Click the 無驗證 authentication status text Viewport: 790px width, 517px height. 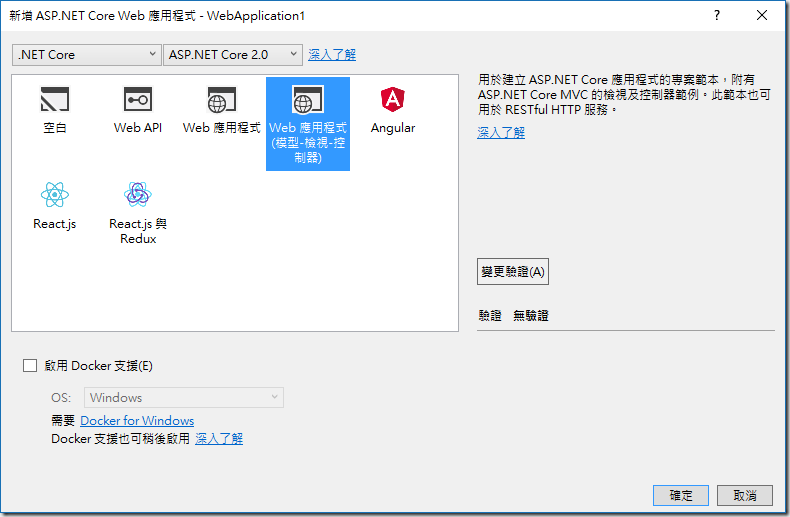pyautogui.click(x=531, y=315)
